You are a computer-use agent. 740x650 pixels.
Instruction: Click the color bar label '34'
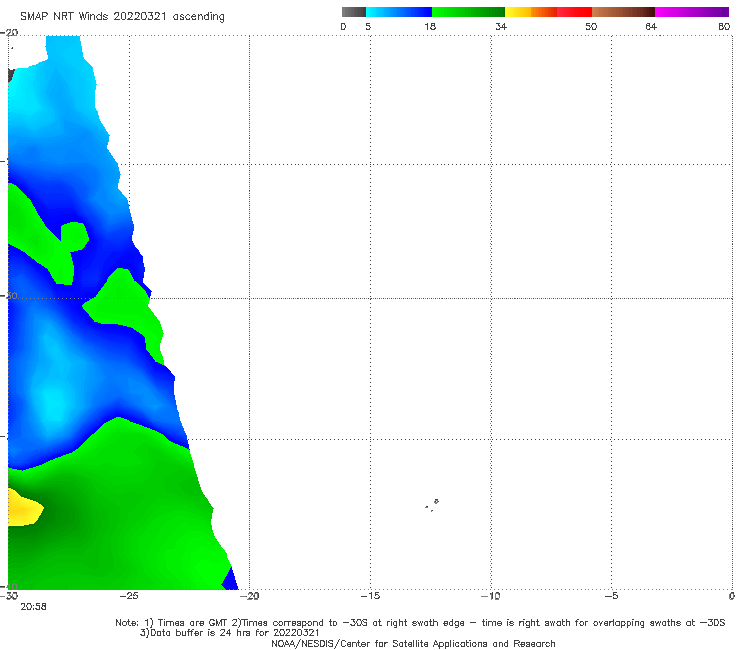[501, 26]
